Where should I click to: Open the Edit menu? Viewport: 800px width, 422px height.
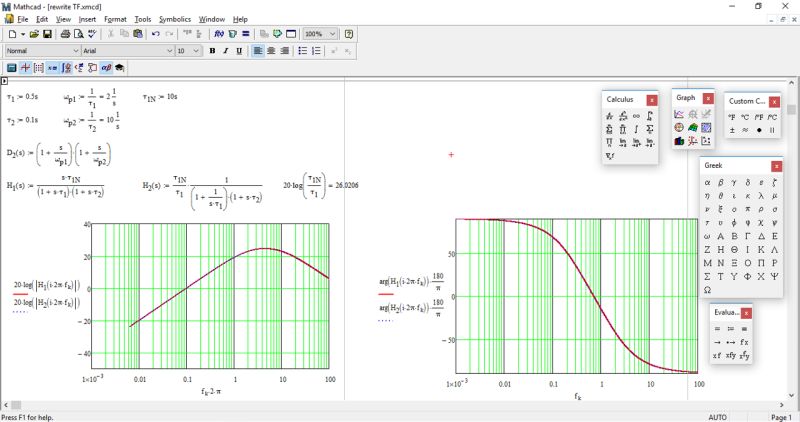pos(42,19)
